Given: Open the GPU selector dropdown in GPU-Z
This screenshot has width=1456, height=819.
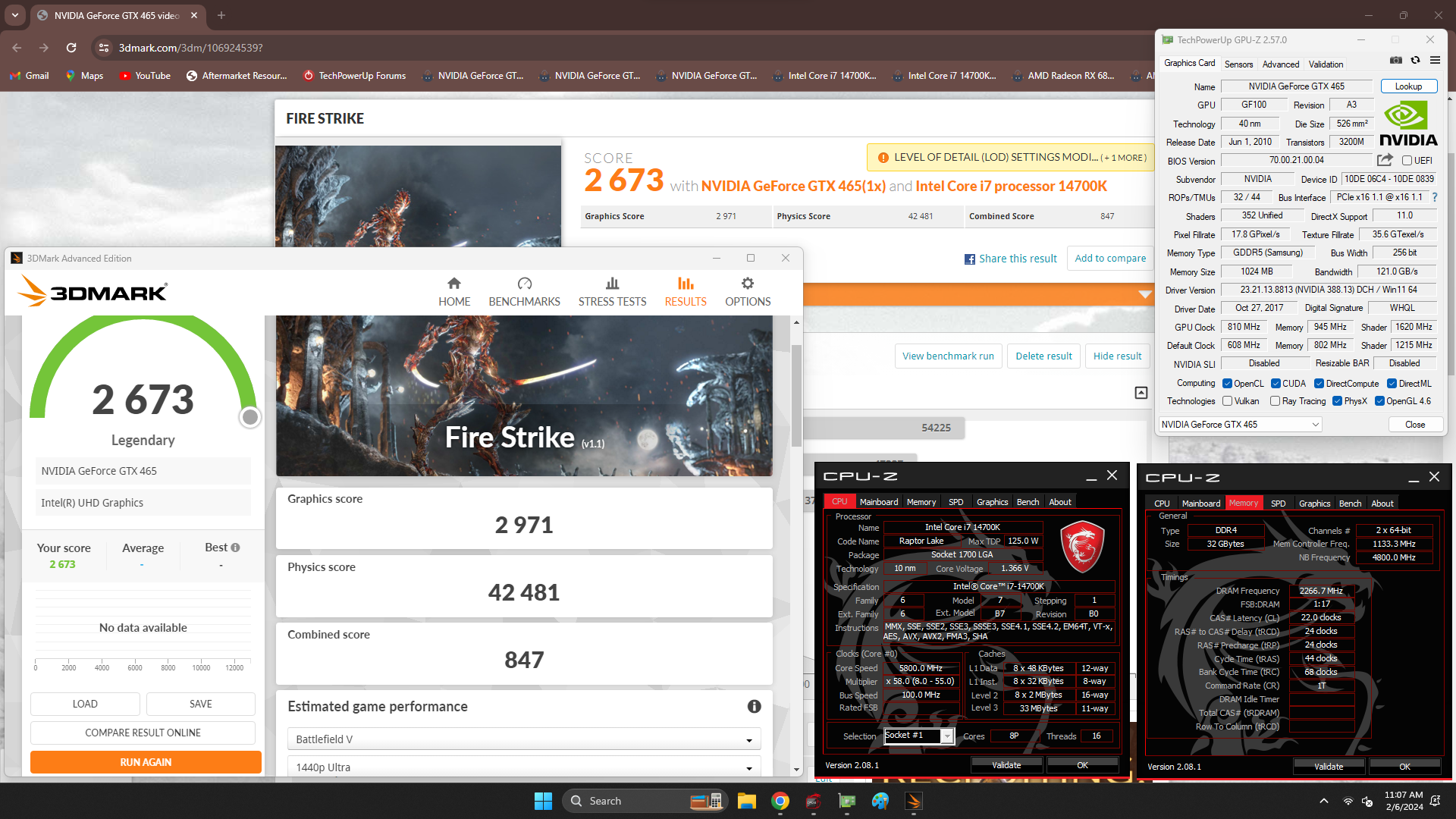Looking at the screenshot, I should point(1241,425).
